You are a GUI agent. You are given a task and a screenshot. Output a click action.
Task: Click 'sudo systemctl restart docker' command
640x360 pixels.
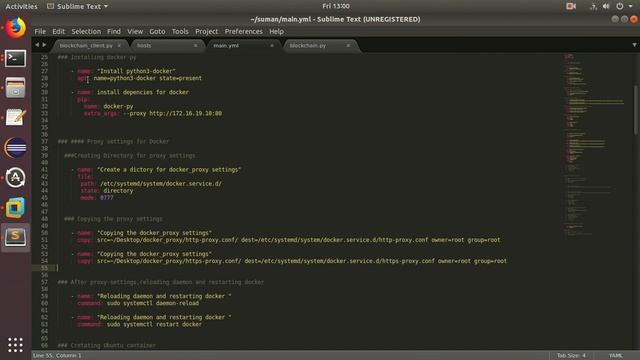[x=154, y=324]
